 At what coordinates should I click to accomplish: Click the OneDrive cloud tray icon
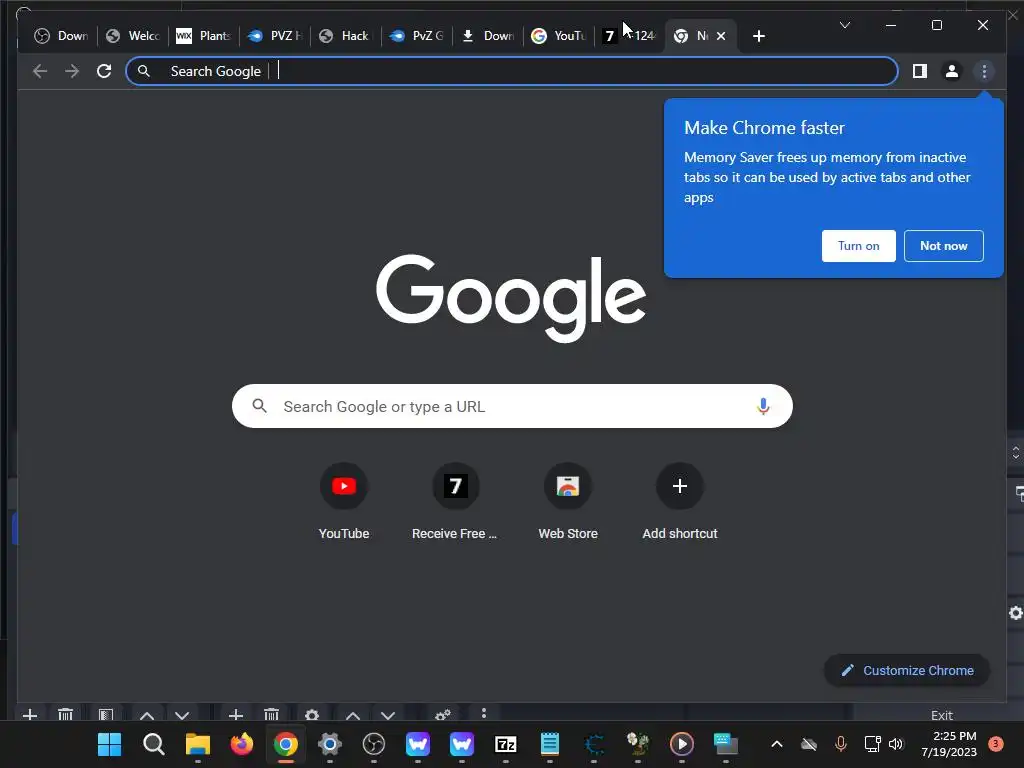[x=808, y=744]
